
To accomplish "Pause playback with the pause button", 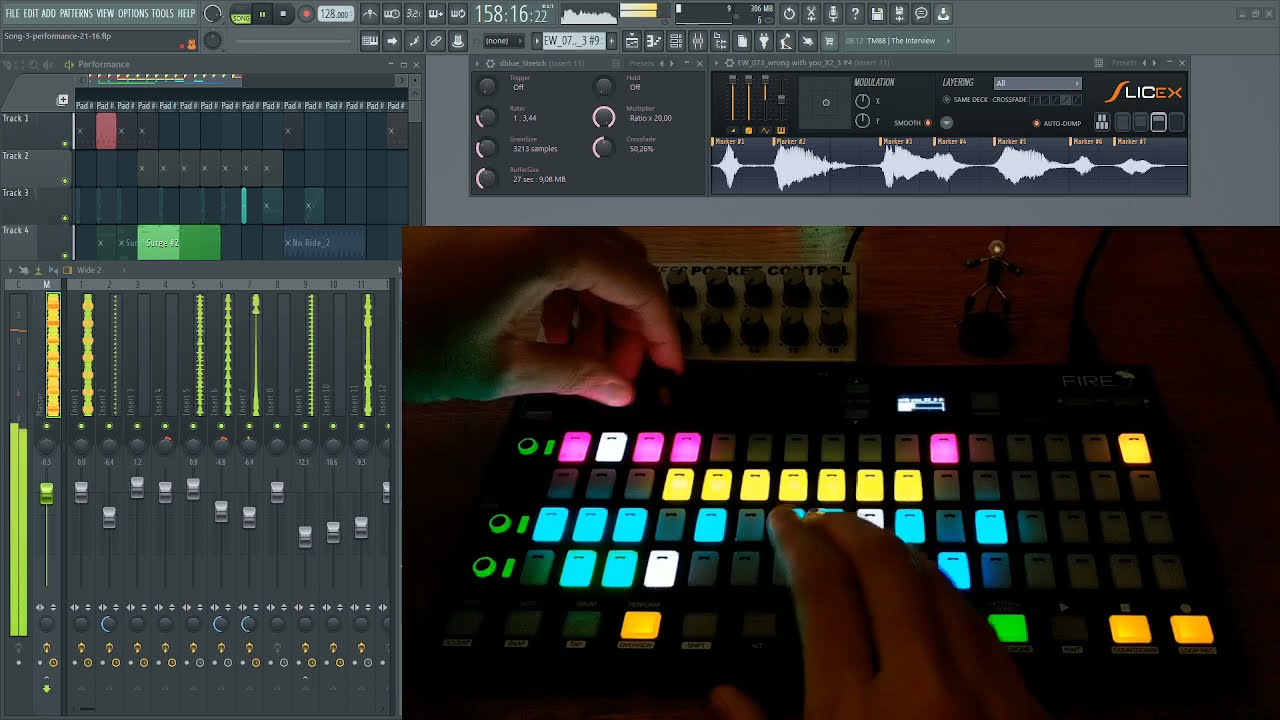I will pyautogui.click(x=262, y=14).
